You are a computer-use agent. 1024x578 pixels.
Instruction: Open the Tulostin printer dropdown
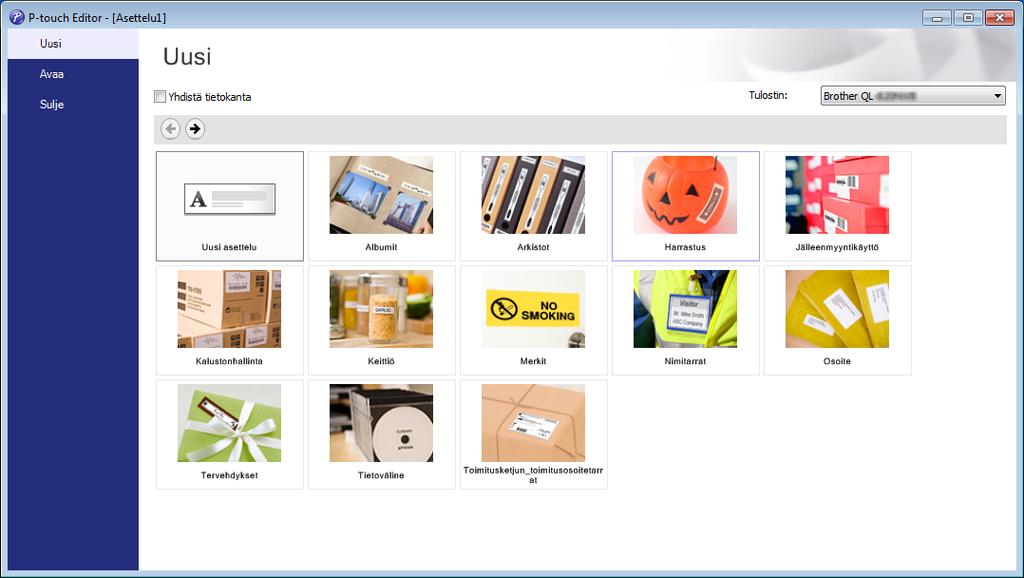pyautogui.click(x=913, y=96)
